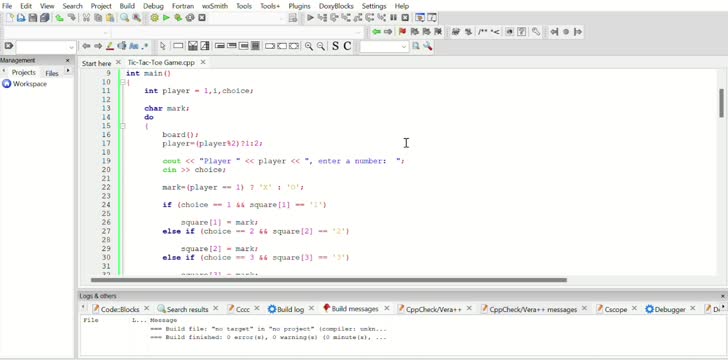Click the green Run button in toolbar
Viewport: 728px width, 360px height.
166,18
